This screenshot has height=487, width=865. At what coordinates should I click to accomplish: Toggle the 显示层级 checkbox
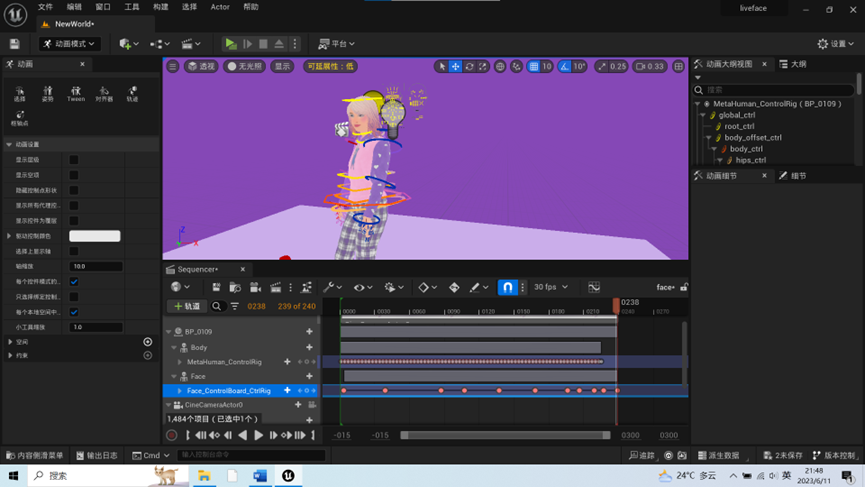[x=73, y=160]
